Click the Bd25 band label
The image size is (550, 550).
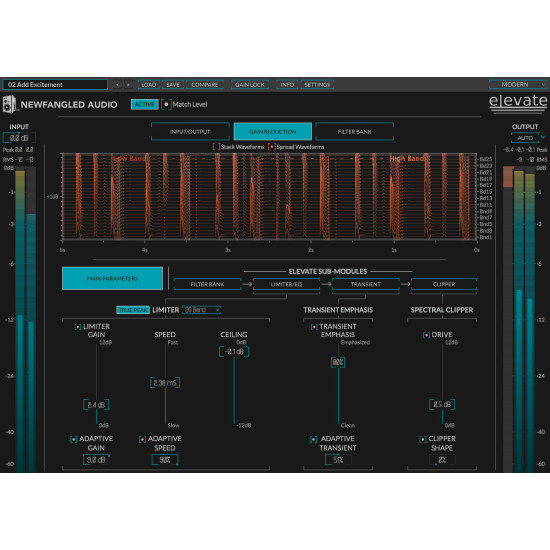point(486,159)
